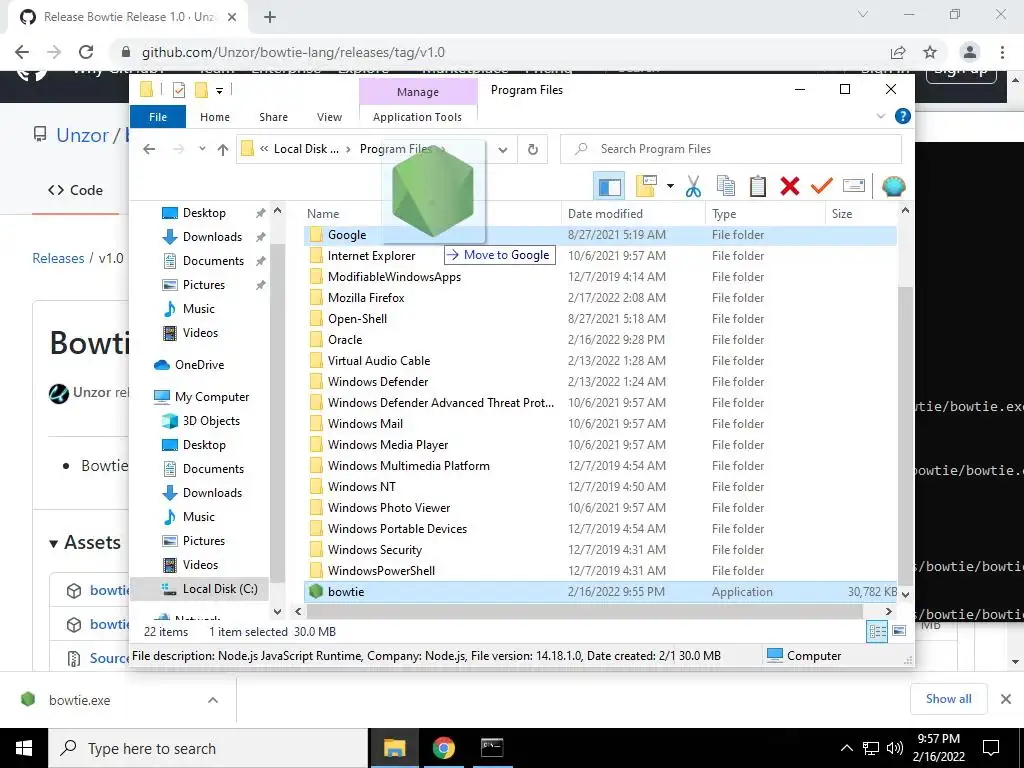Switch to the View ribbon tab
This screenshot has height=768, width=1024.
point(329,117)
